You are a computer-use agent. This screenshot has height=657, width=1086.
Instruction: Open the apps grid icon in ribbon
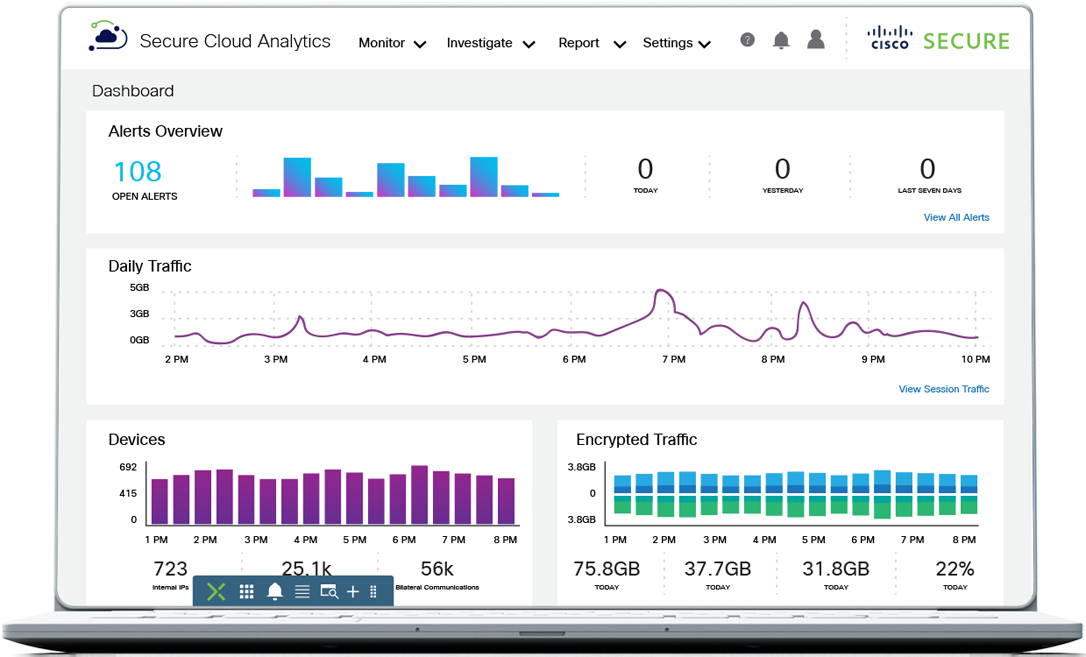pyautogui.click(x=247, y=592)
